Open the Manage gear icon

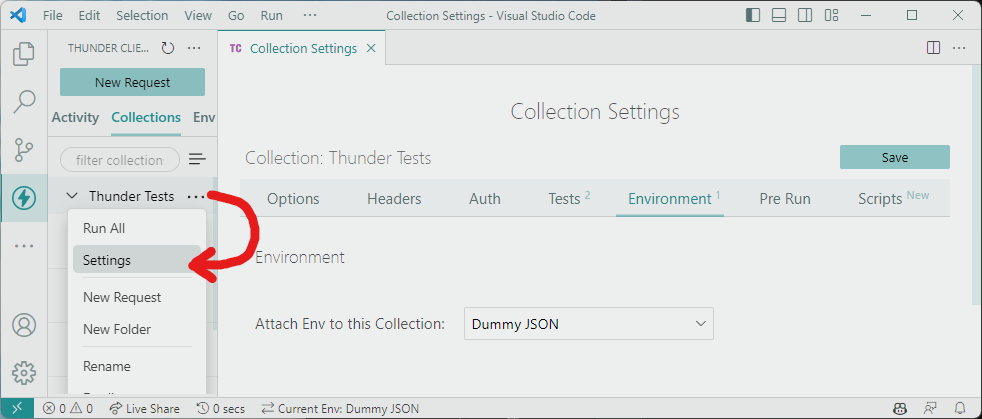coord(24,373)
